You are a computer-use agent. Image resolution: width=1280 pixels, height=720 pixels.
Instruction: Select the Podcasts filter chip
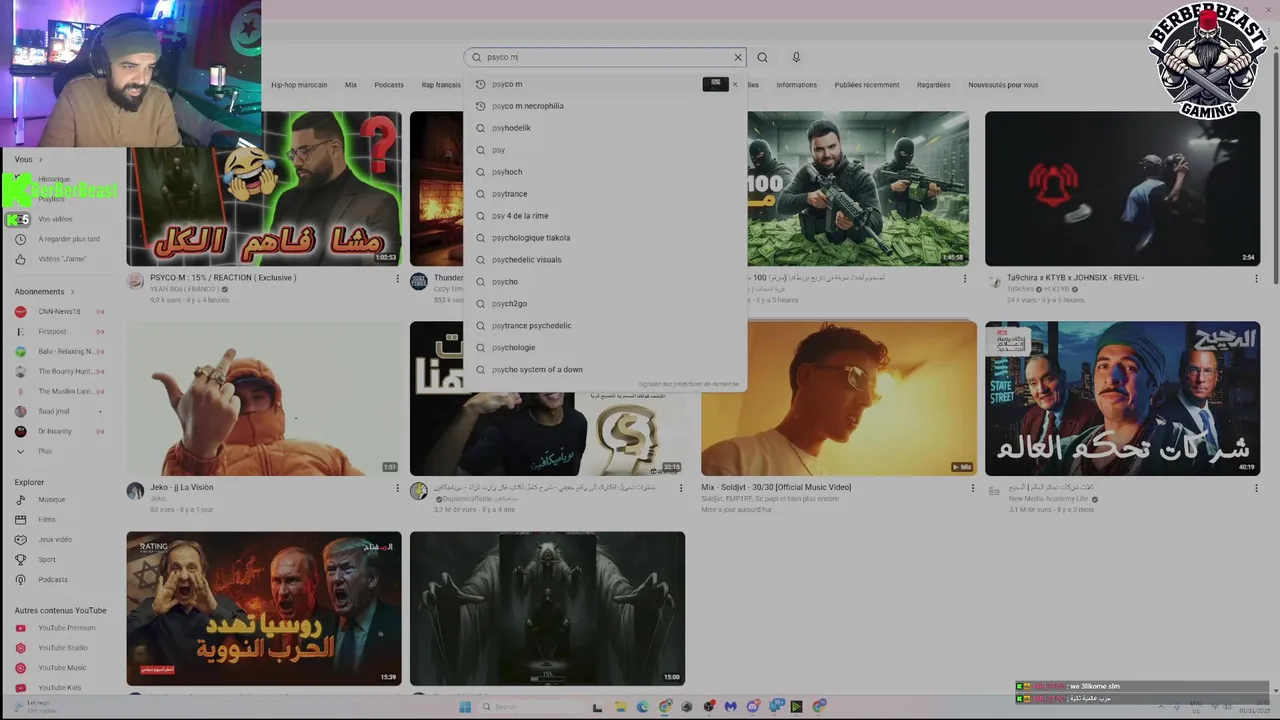click(389, 85)
